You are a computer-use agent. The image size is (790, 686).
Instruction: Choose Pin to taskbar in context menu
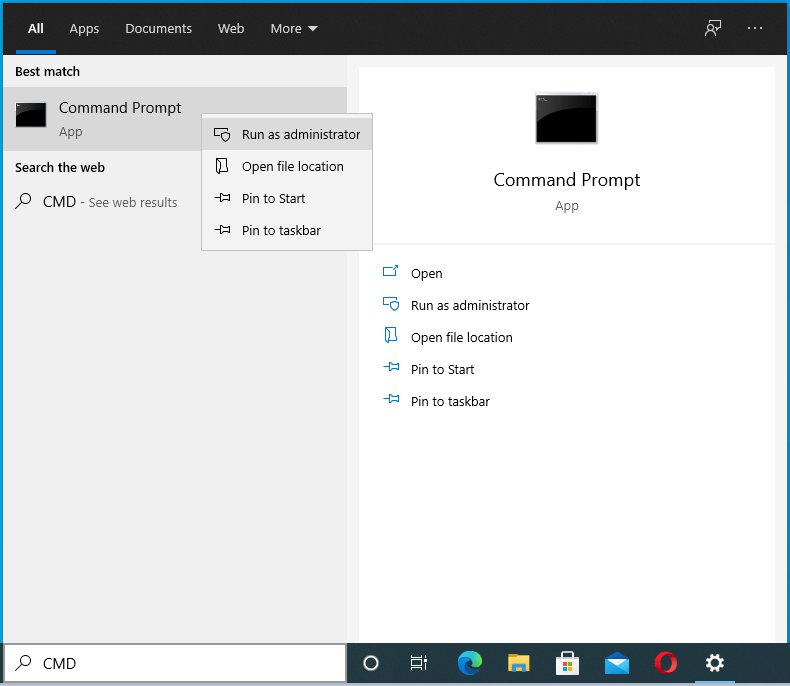(281, 230)
